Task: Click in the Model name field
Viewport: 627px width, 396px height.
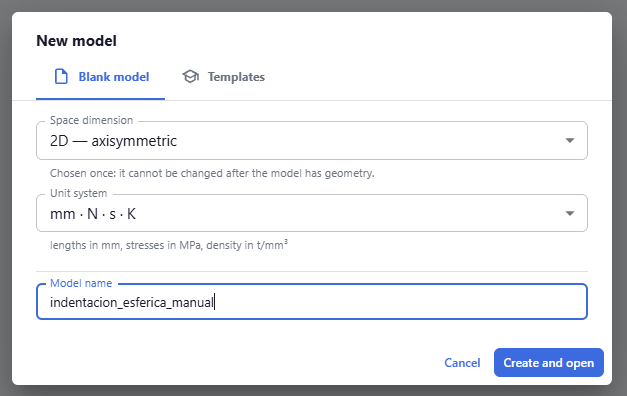Action: pos(312,302)
